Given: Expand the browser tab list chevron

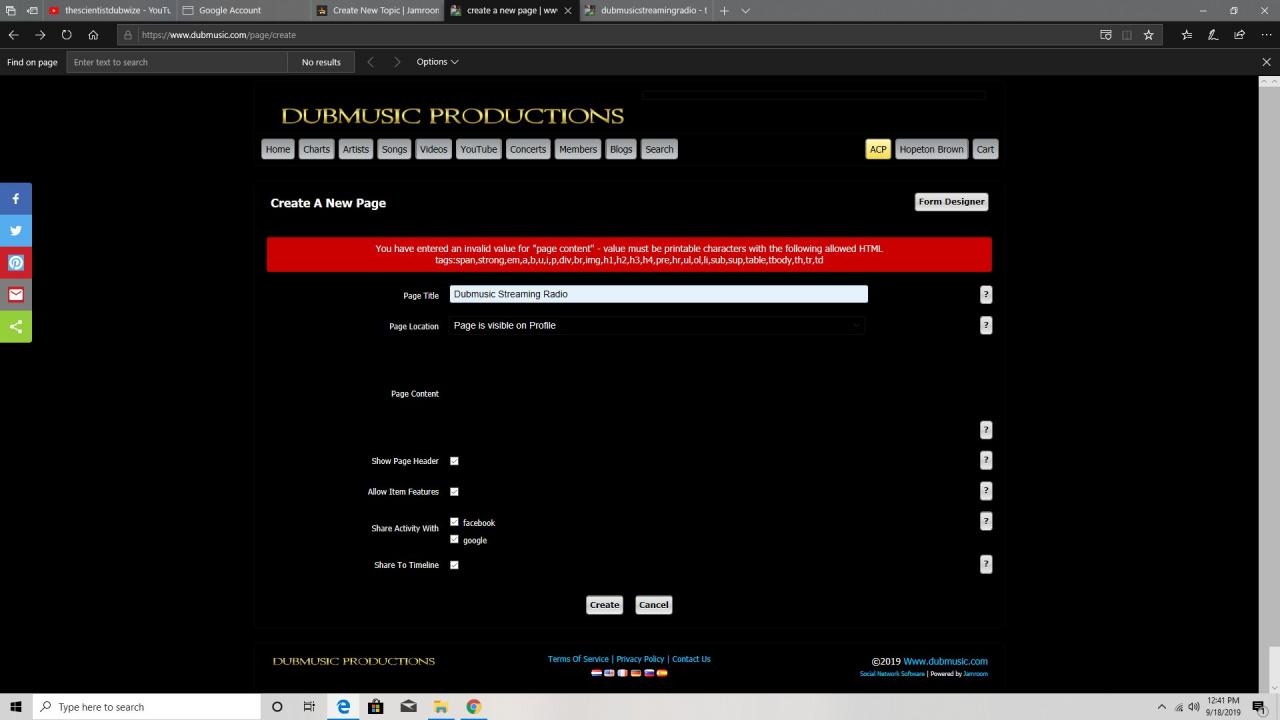Looking at the screenshot, I should [745, 11].
